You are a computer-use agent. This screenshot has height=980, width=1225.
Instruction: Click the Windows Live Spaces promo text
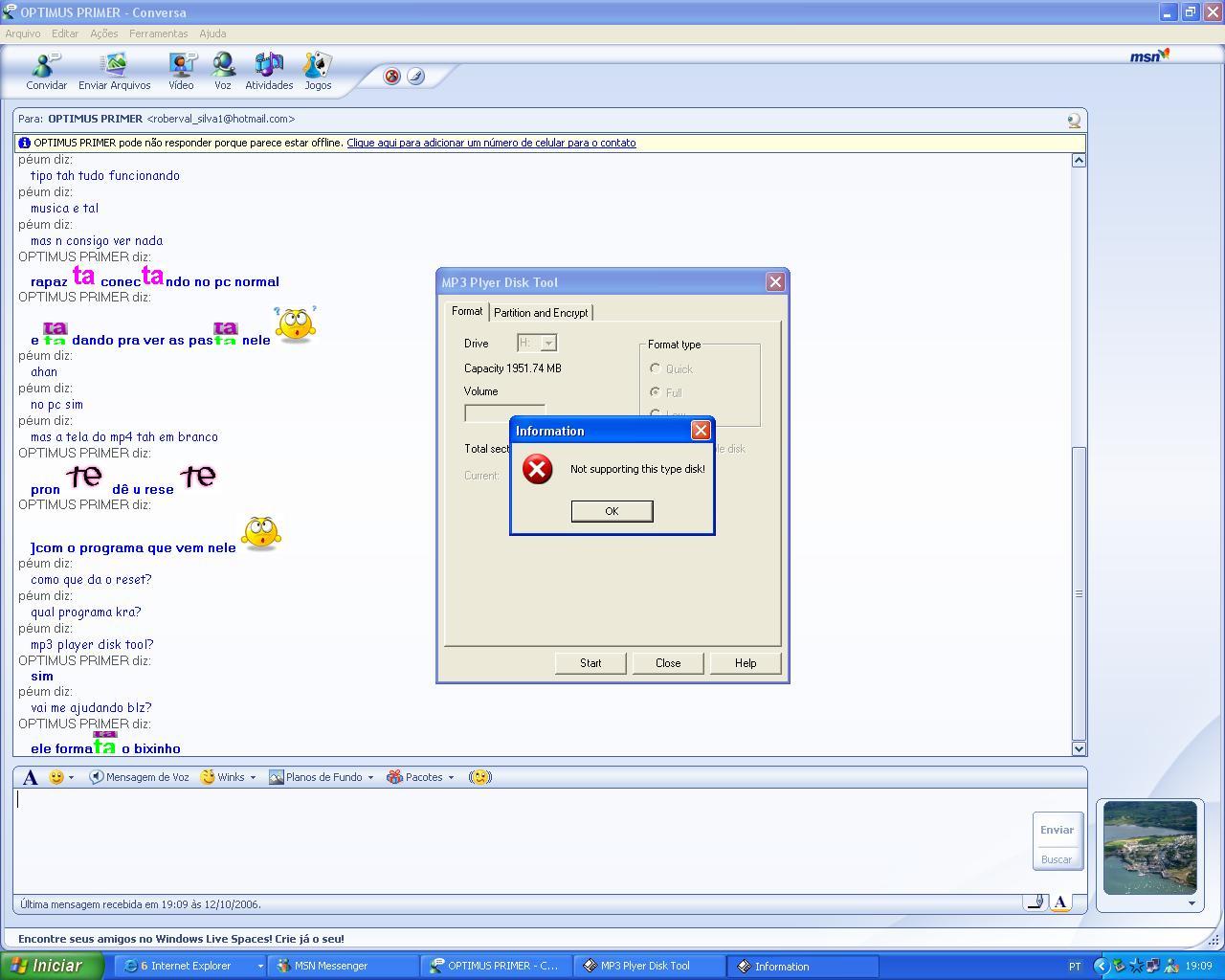[x=181, y=939]
